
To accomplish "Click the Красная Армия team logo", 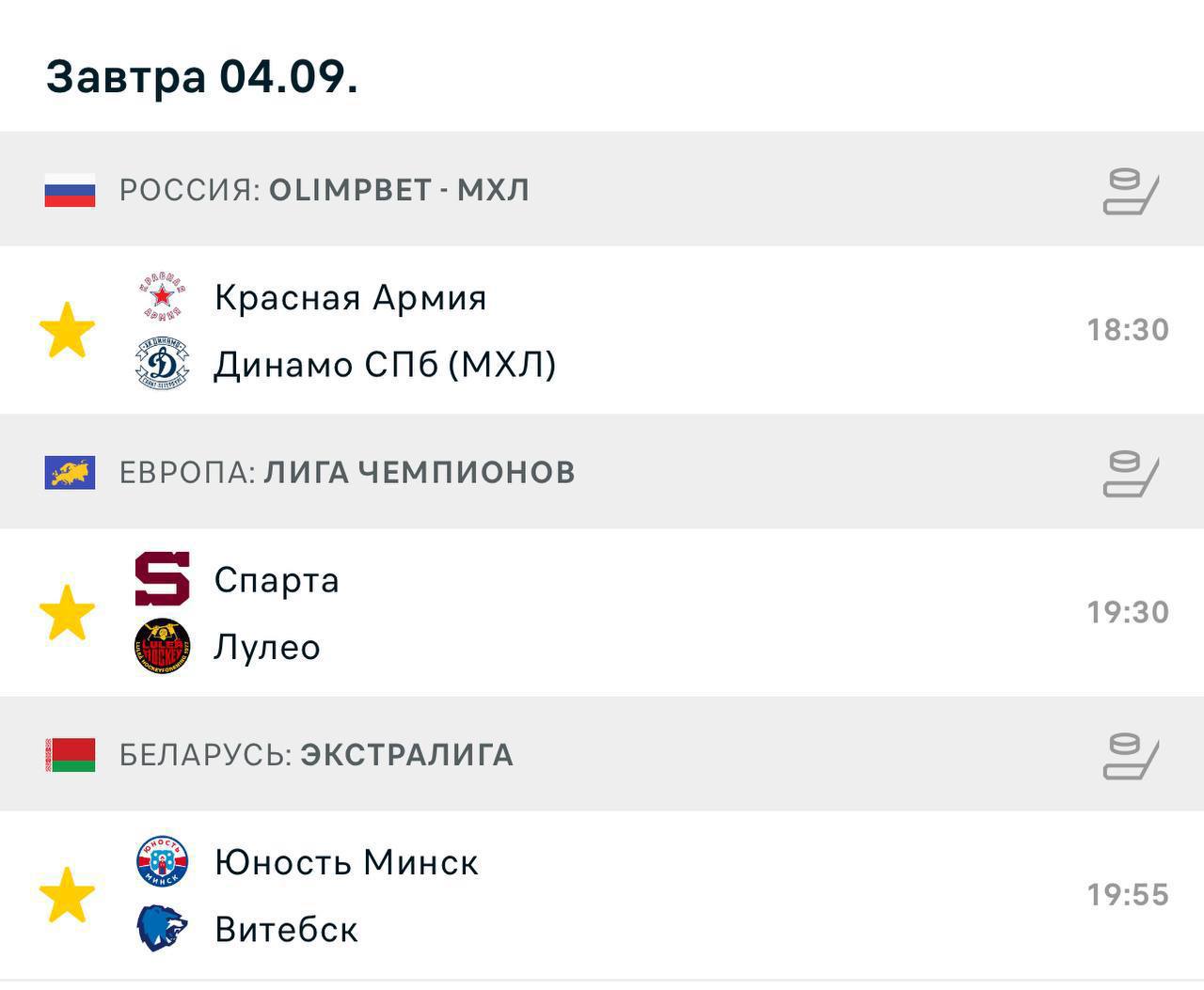I will point(163,297).
